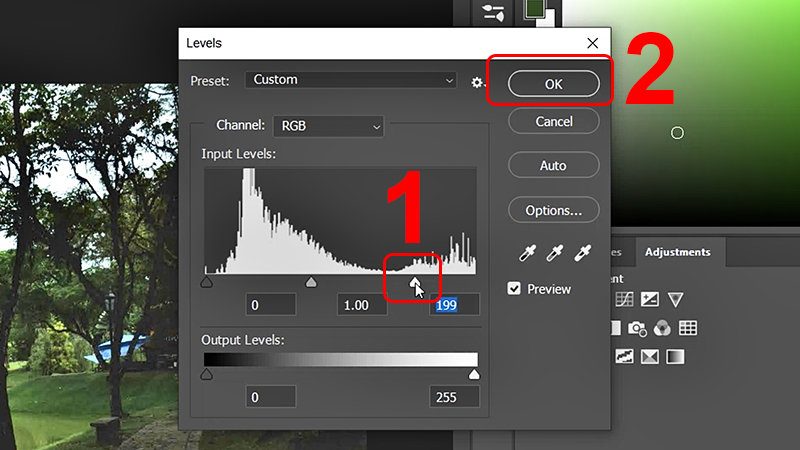Select the black point eyedropper

coord(523,255)
